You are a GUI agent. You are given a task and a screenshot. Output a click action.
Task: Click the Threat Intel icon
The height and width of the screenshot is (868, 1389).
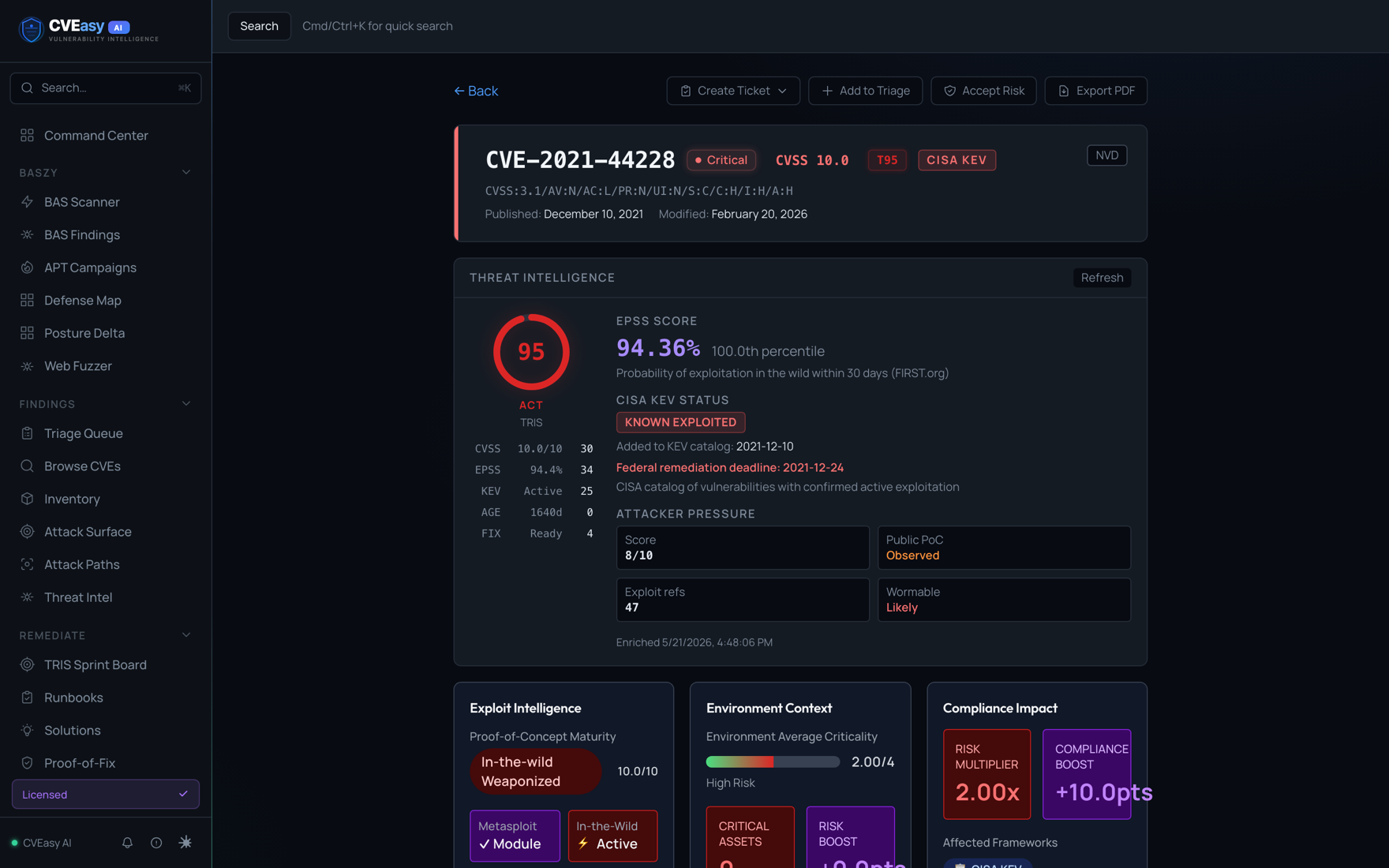(27, 597)
